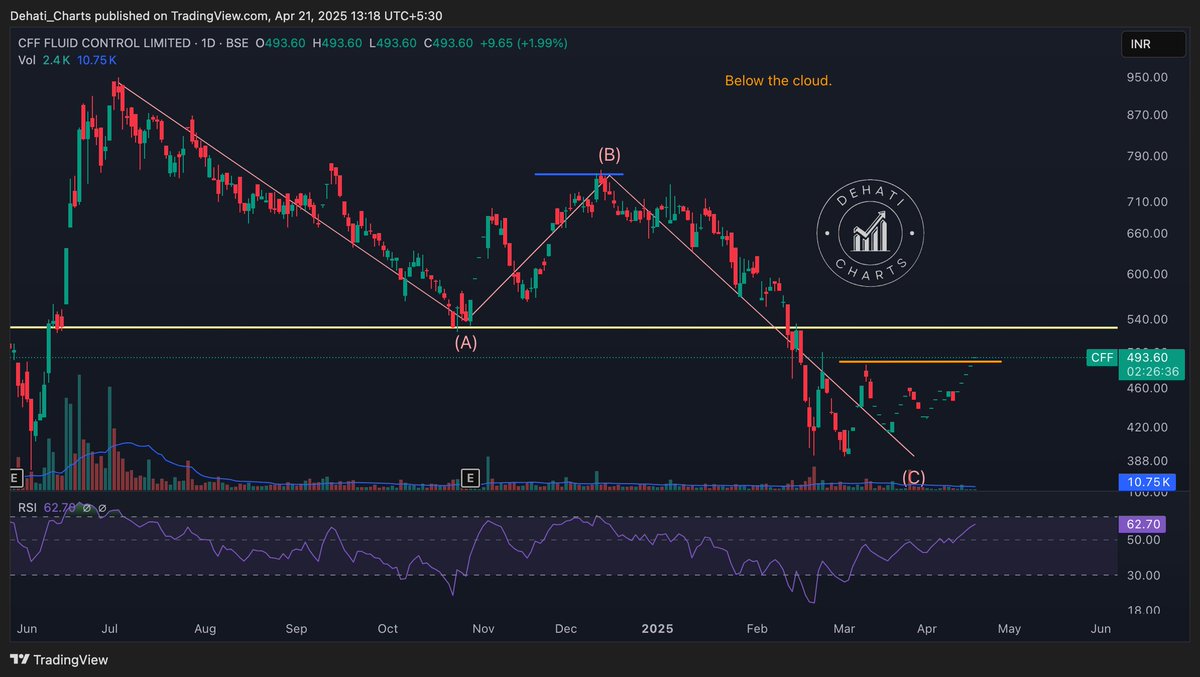Click the TradingView logo

click(58, 660)
